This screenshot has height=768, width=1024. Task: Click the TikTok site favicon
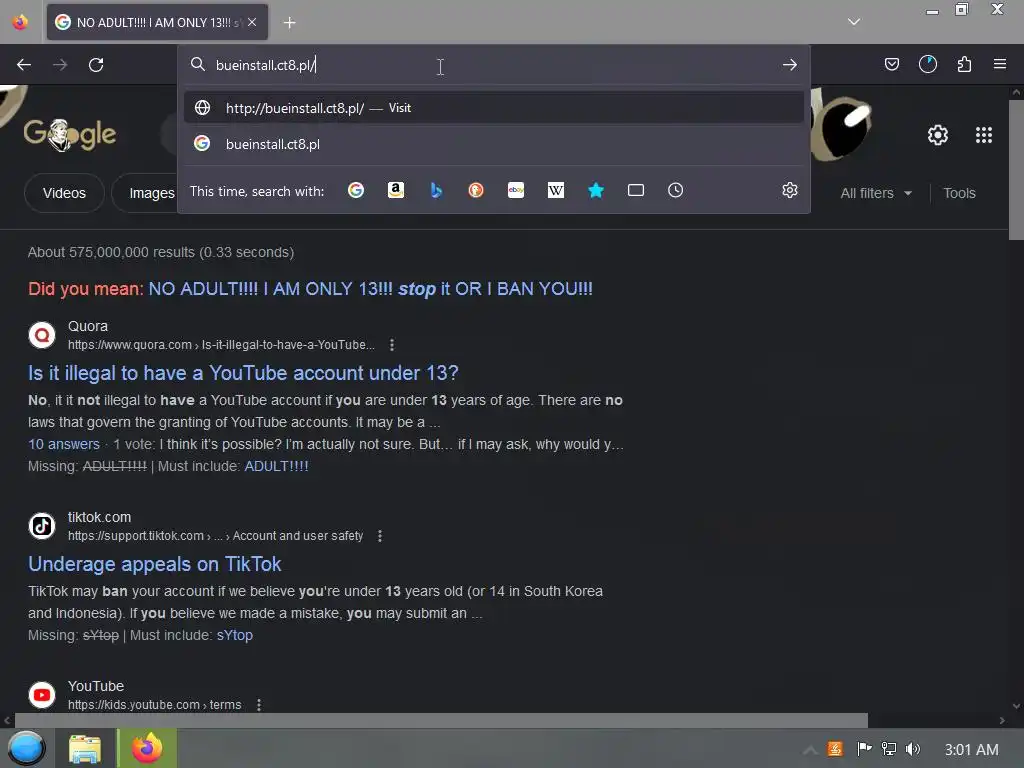point(42,526)
